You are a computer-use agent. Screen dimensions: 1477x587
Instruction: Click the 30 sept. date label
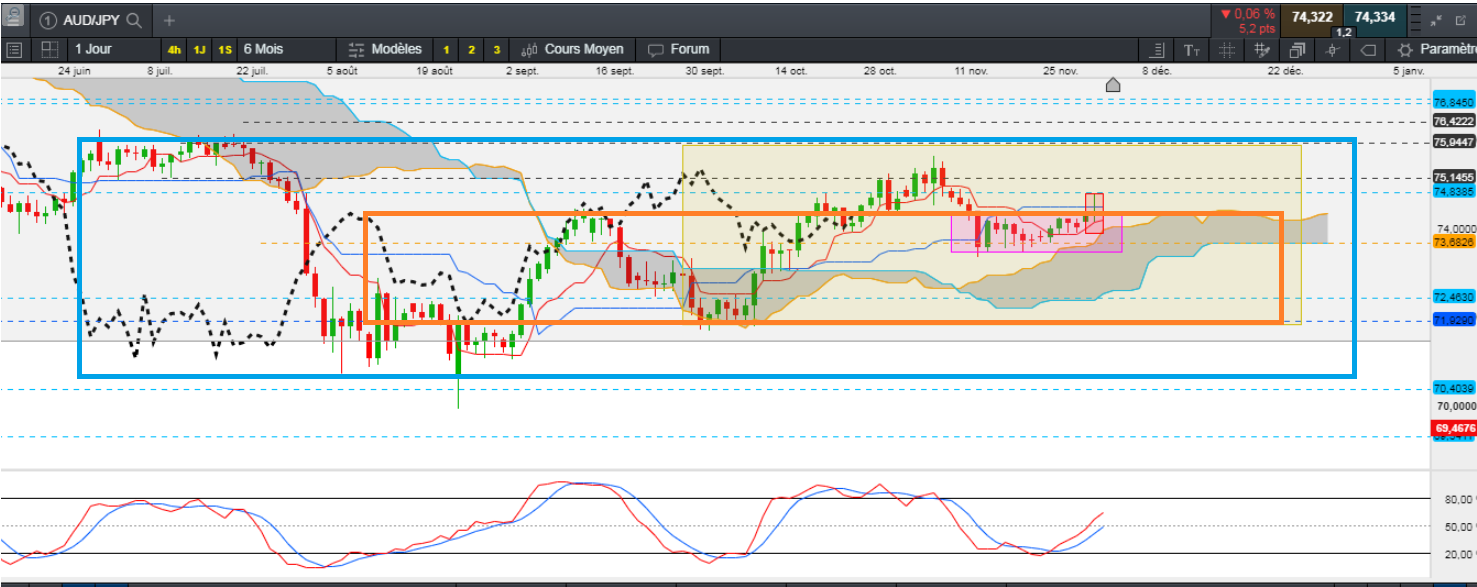pos(705,71)
